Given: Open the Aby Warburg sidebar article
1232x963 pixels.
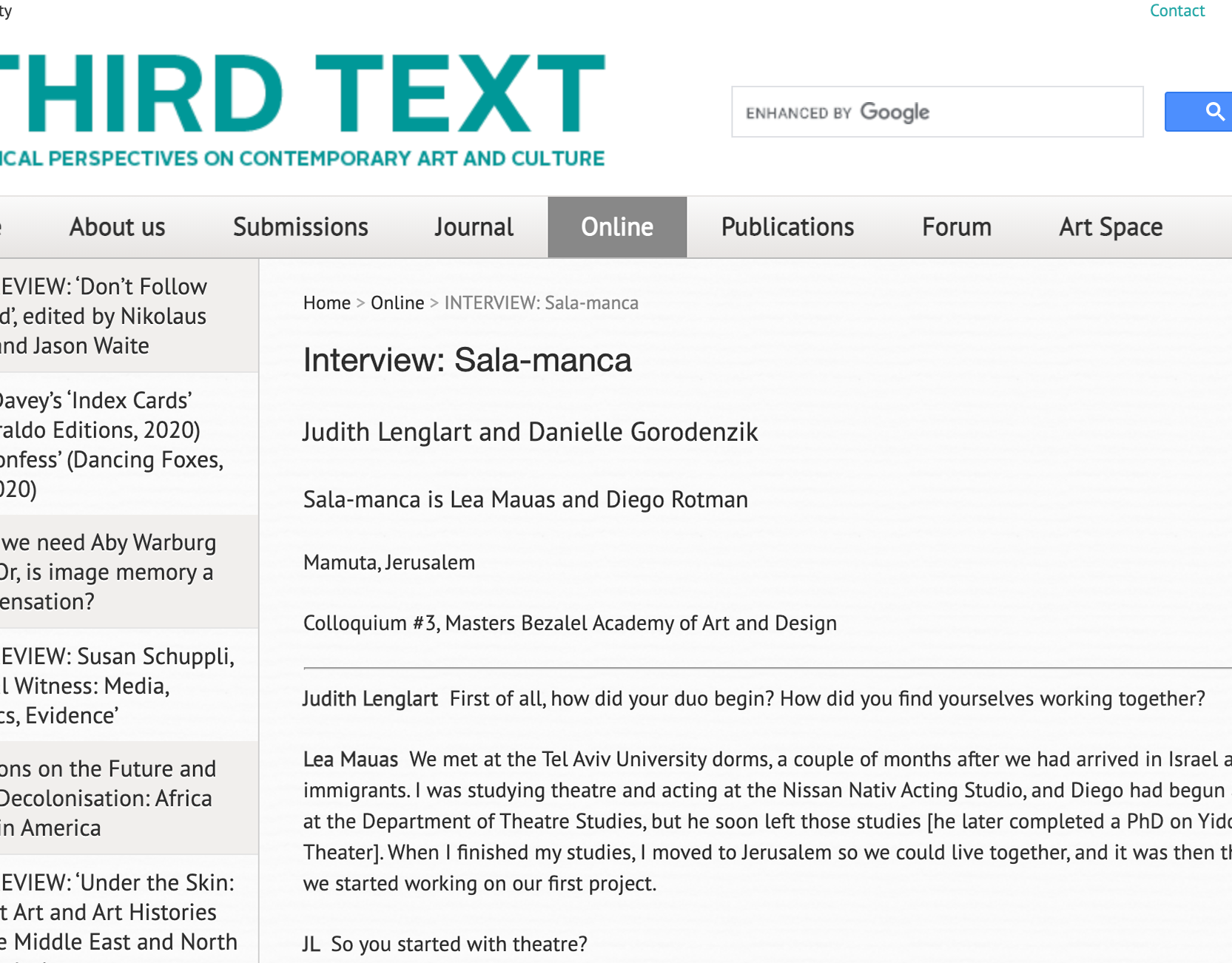Looking at the screenshot, I should (129, 572).
